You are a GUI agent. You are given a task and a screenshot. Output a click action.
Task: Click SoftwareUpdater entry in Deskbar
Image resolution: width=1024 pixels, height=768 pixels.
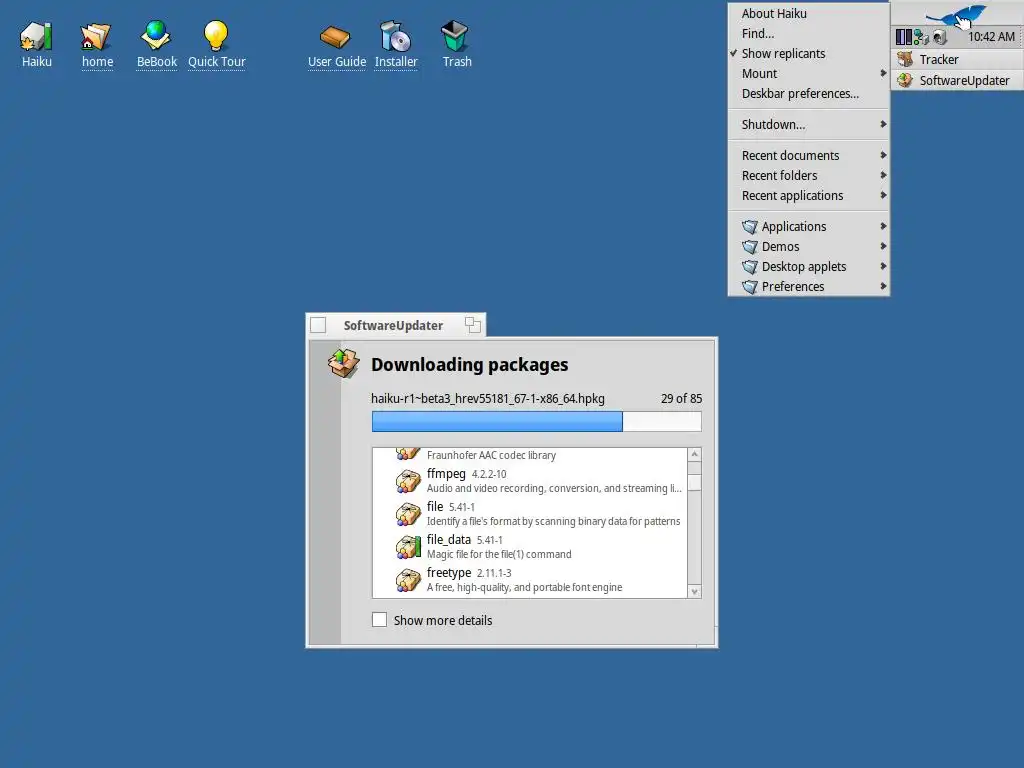tap(957, 80)
